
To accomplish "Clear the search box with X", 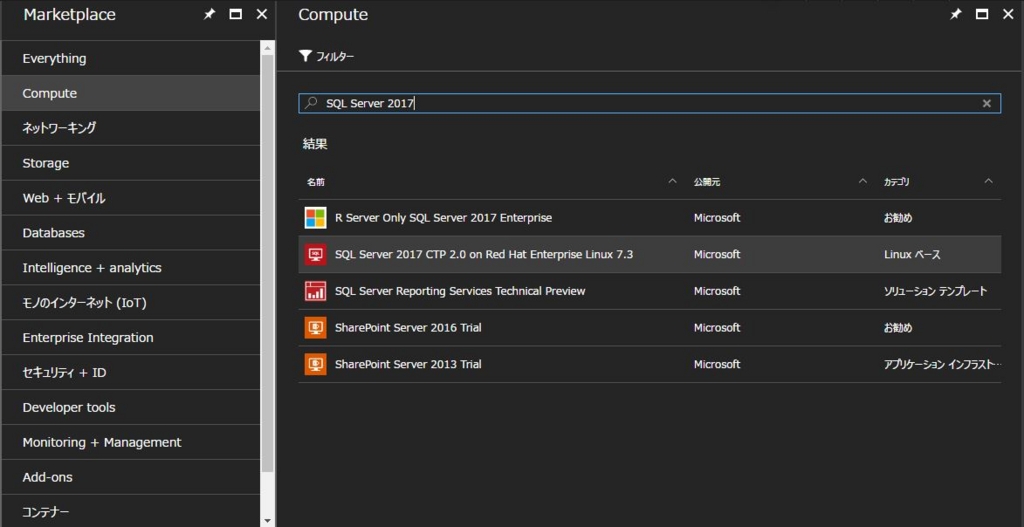I will 987,103.
